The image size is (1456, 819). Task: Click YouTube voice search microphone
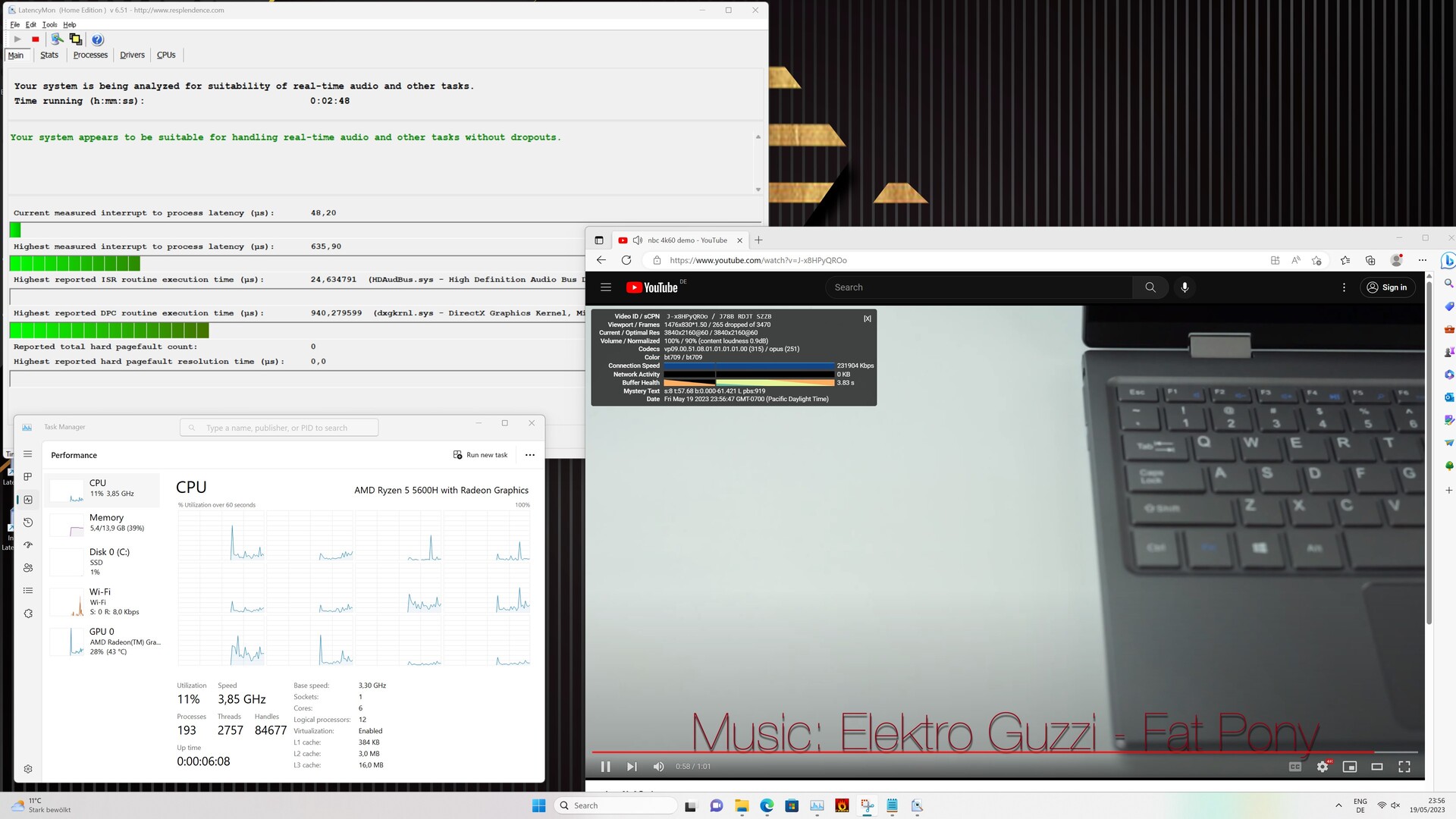pos(1185,287)
